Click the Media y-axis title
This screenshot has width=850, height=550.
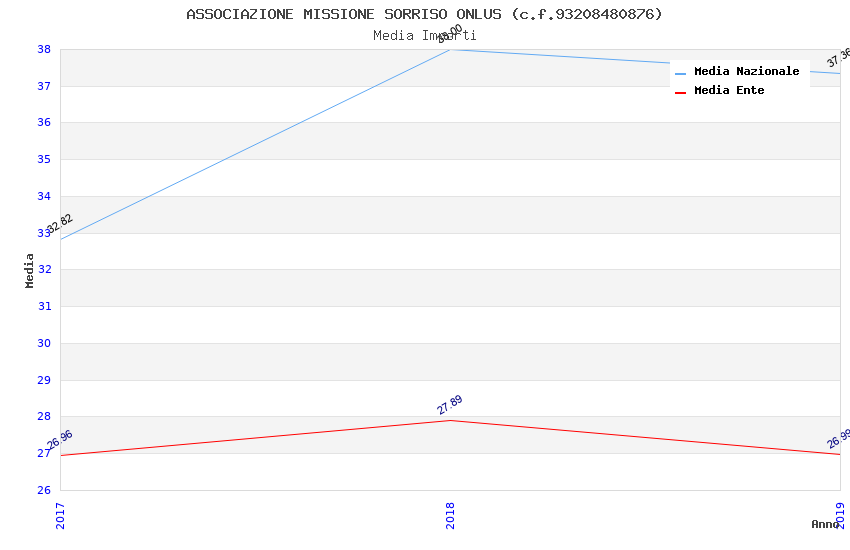click(x=29, y=270)
